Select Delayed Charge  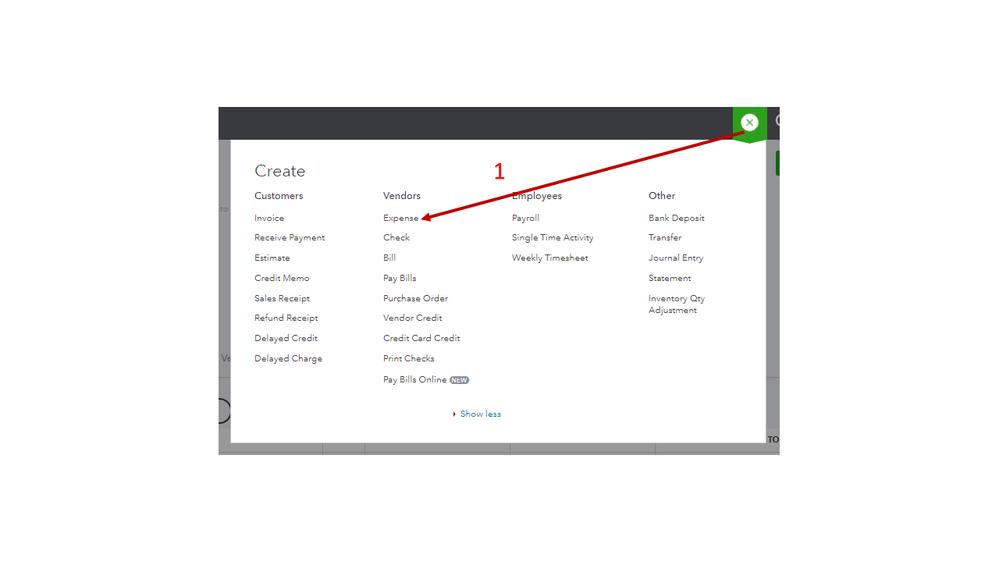[x=288, y=359]
